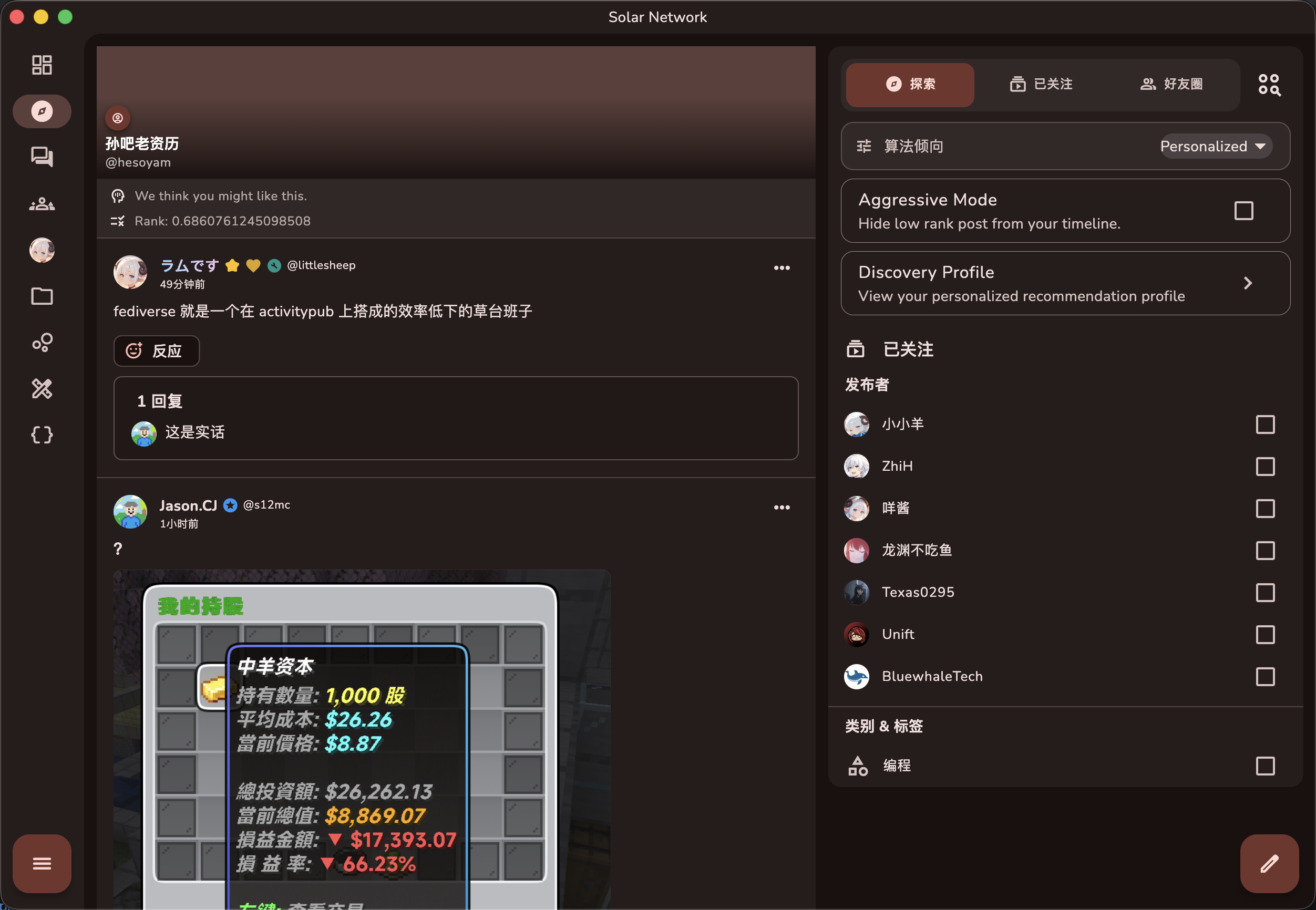Click the replier avatar beside 这是实话
Screen dimensions: 1316x910
click(x=143, y=434)
